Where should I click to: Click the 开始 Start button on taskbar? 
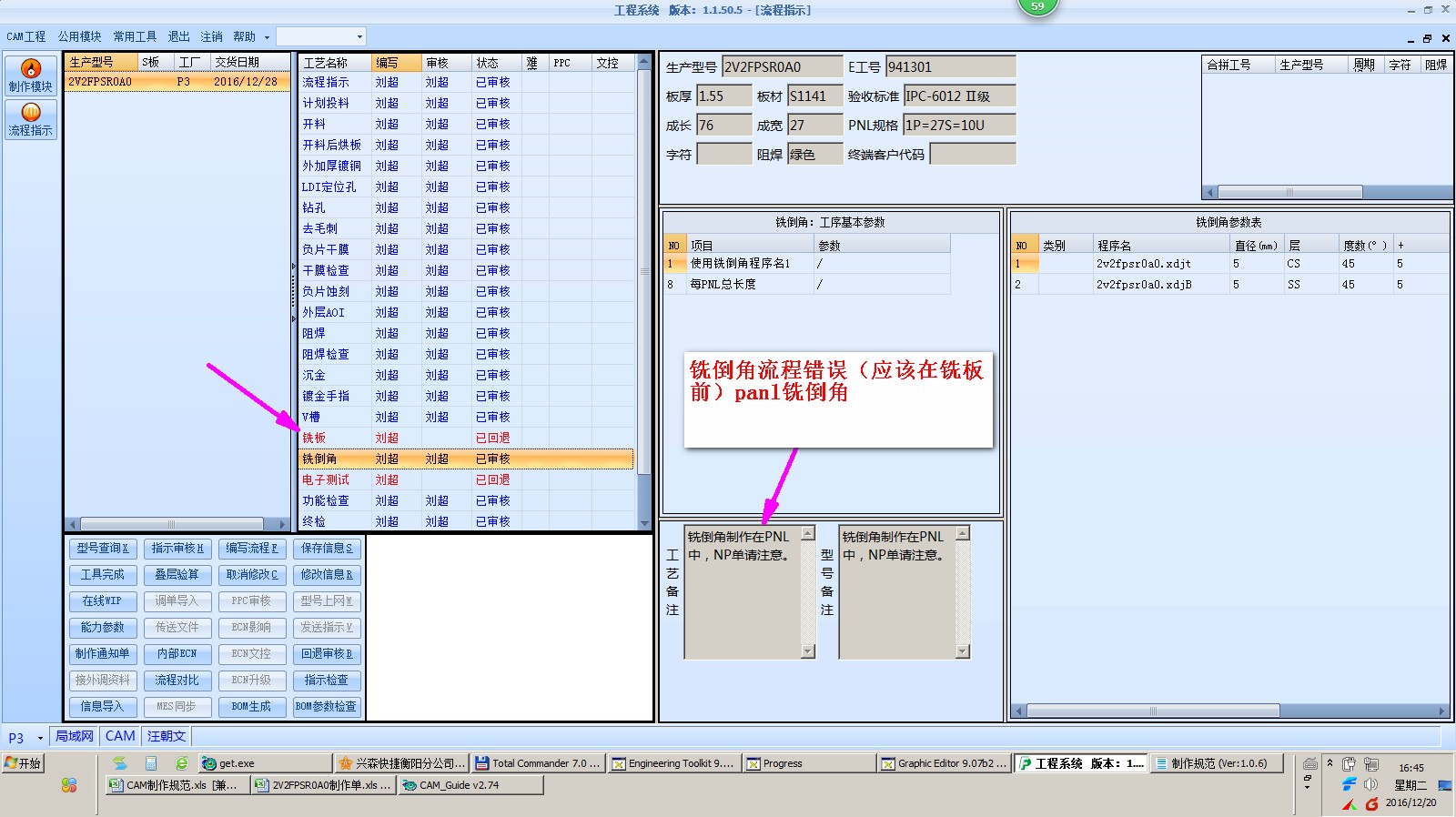[23, 763]
